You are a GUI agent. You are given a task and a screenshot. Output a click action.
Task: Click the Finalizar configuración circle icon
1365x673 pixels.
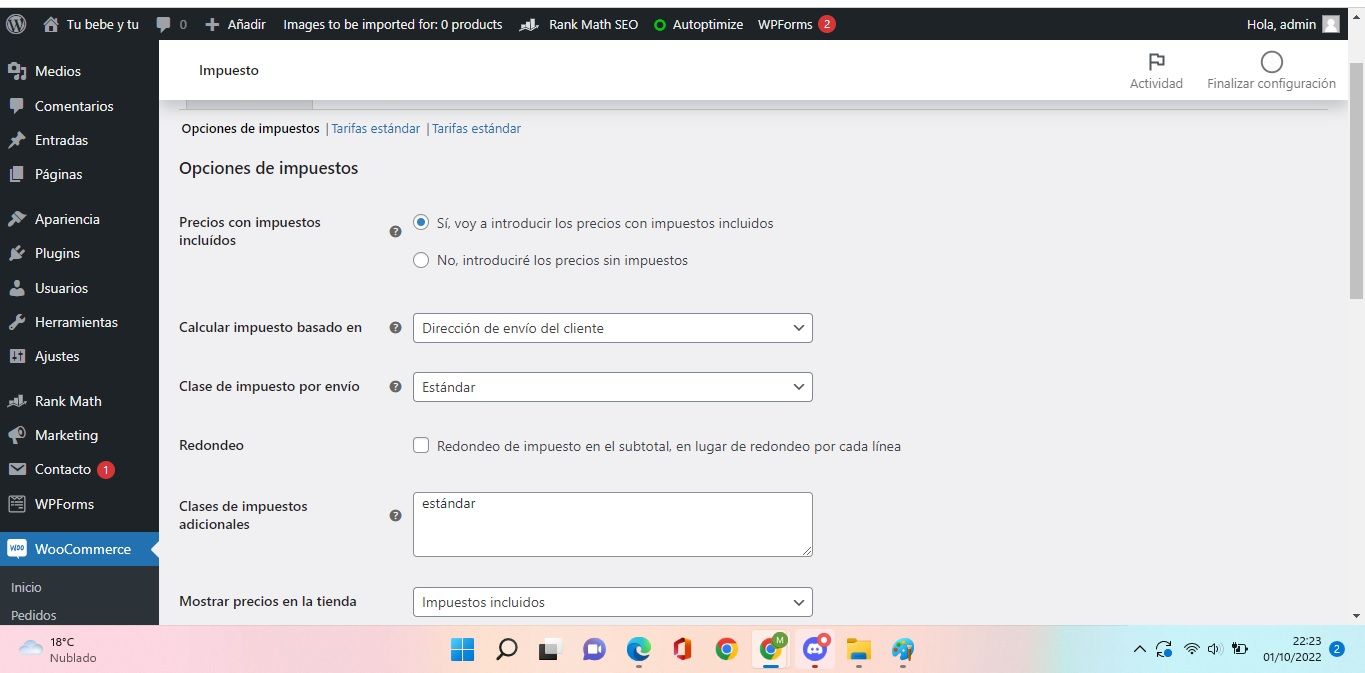pyautogui.click(x=1272, y=62)
